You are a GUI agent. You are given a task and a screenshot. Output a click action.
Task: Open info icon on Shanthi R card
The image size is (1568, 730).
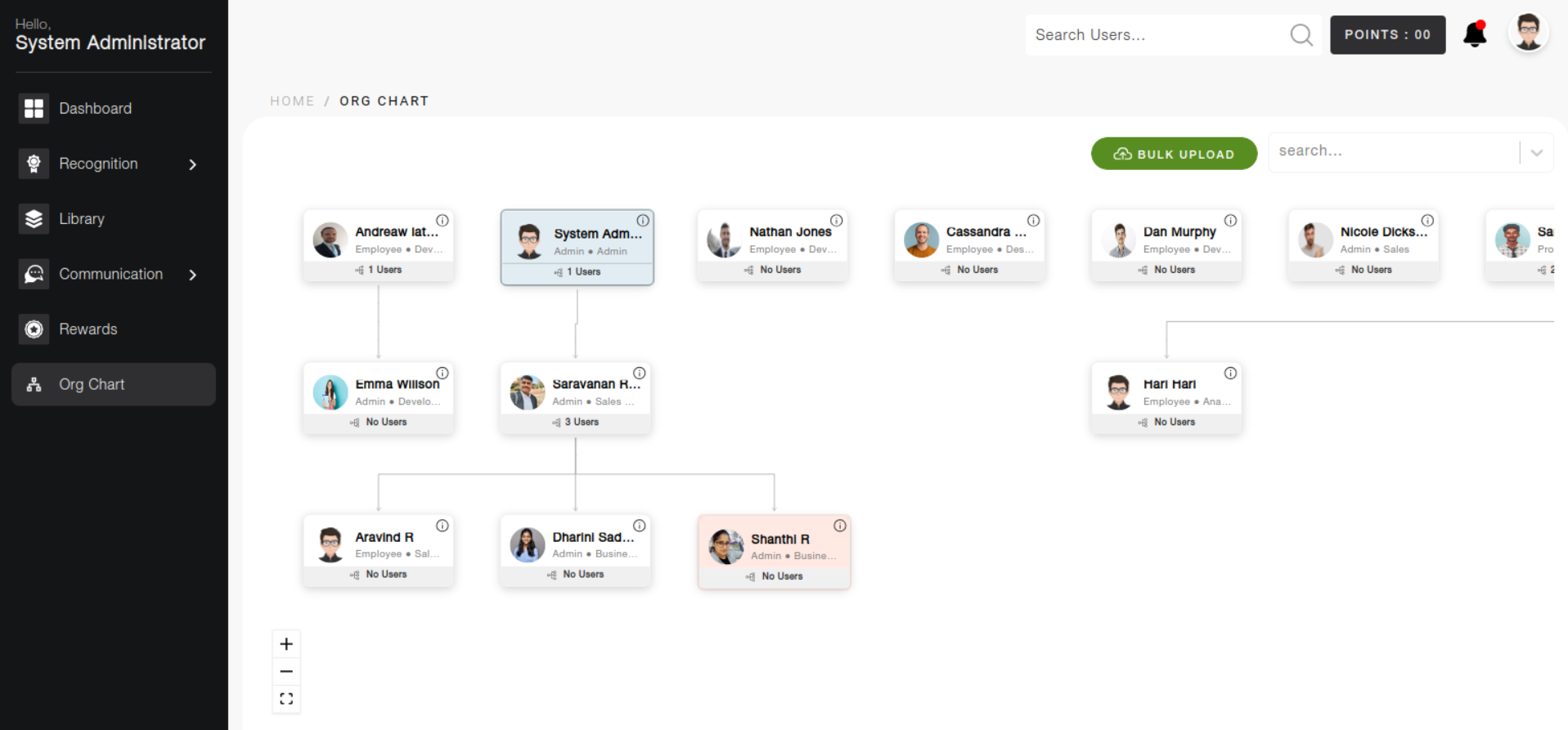(x=839, y=526)
